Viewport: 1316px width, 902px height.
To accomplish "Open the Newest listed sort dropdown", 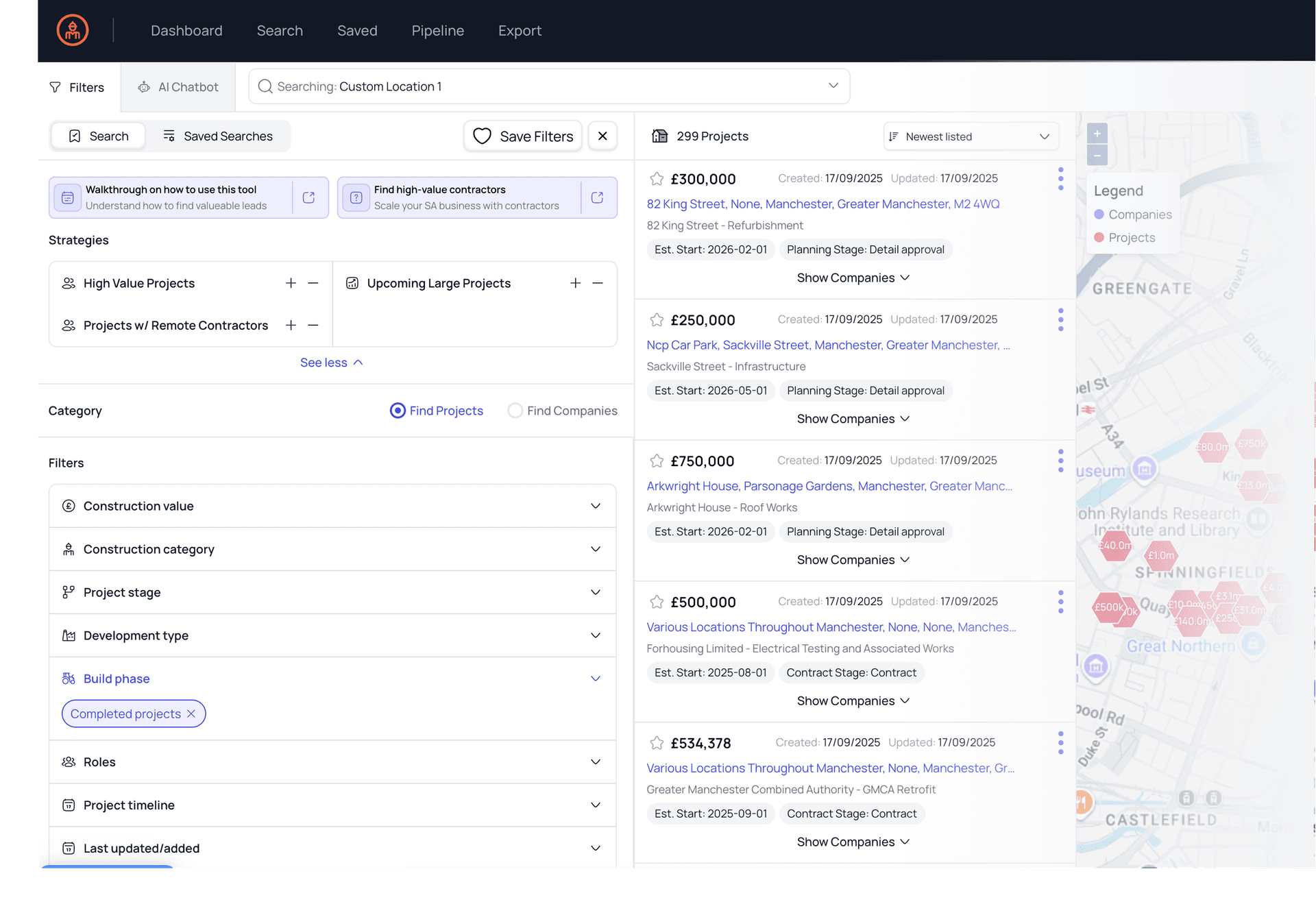I will tap(971, 136).
